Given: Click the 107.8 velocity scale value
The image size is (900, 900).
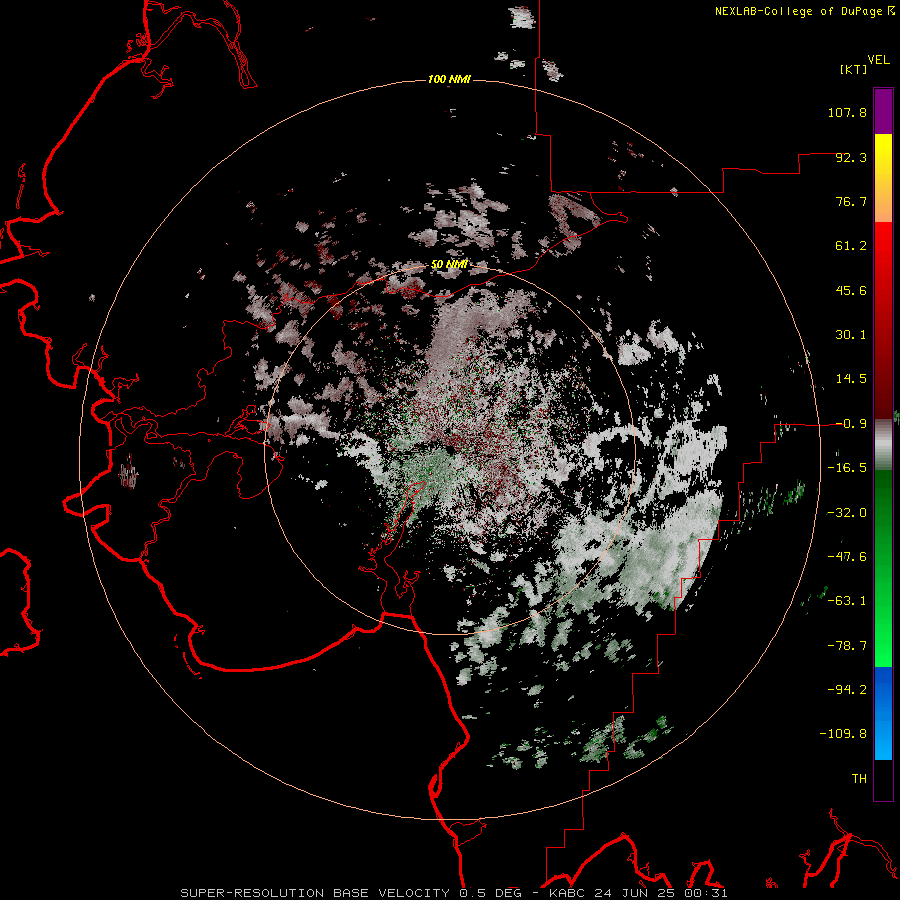Looking at the screenshot, I should tap(847, 112).
